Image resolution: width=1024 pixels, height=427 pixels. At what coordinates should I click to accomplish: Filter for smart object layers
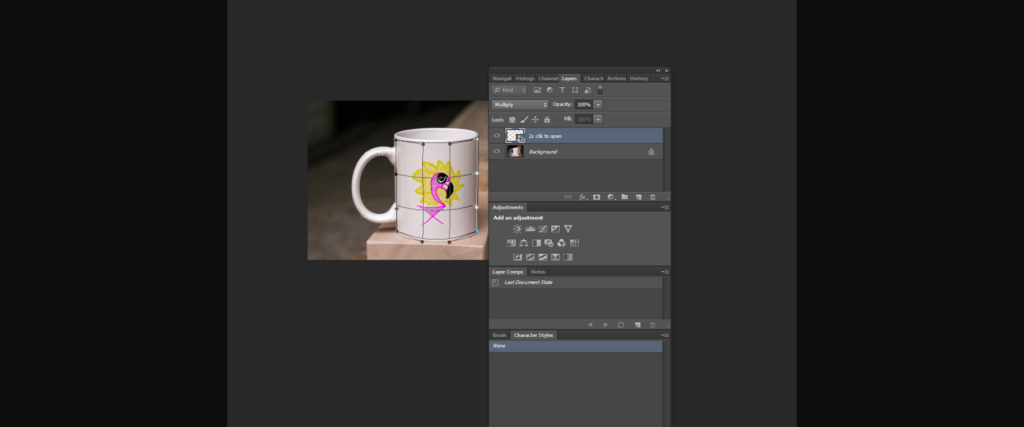(x=588, y=90)
